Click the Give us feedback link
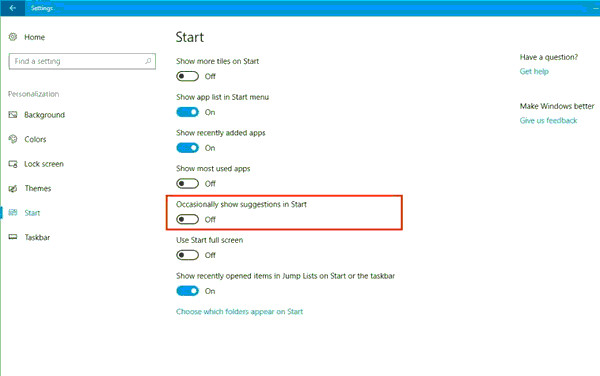600x376 pixels. point(548,120)
